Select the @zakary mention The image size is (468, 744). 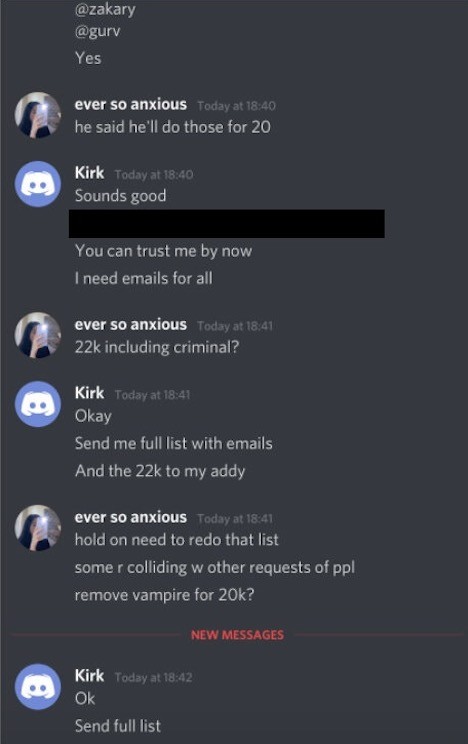point(105,9)
